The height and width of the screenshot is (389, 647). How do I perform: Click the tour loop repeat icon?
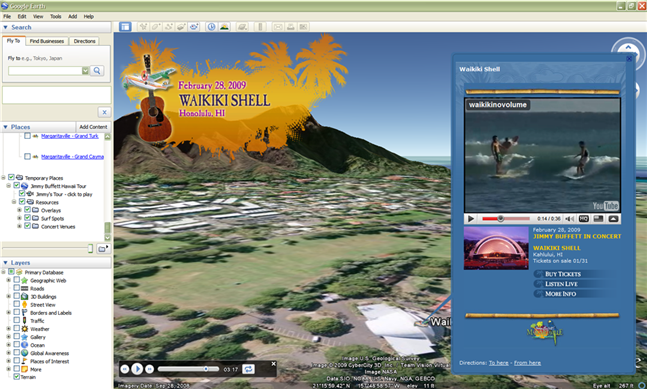(x=248, y=369)
